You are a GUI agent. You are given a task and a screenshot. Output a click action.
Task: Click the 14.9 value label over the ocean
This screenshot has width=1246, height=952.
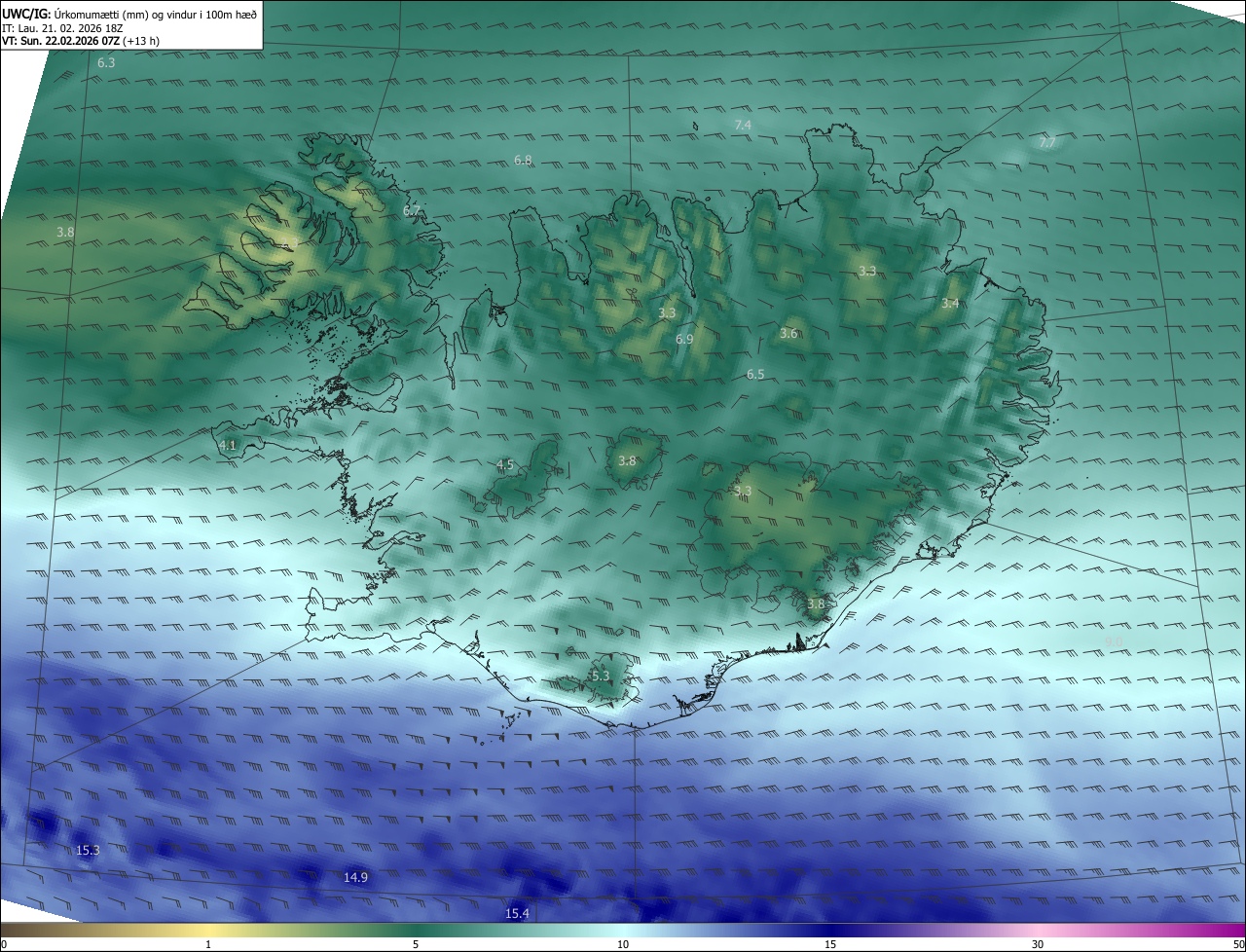[x=356, y=878]
